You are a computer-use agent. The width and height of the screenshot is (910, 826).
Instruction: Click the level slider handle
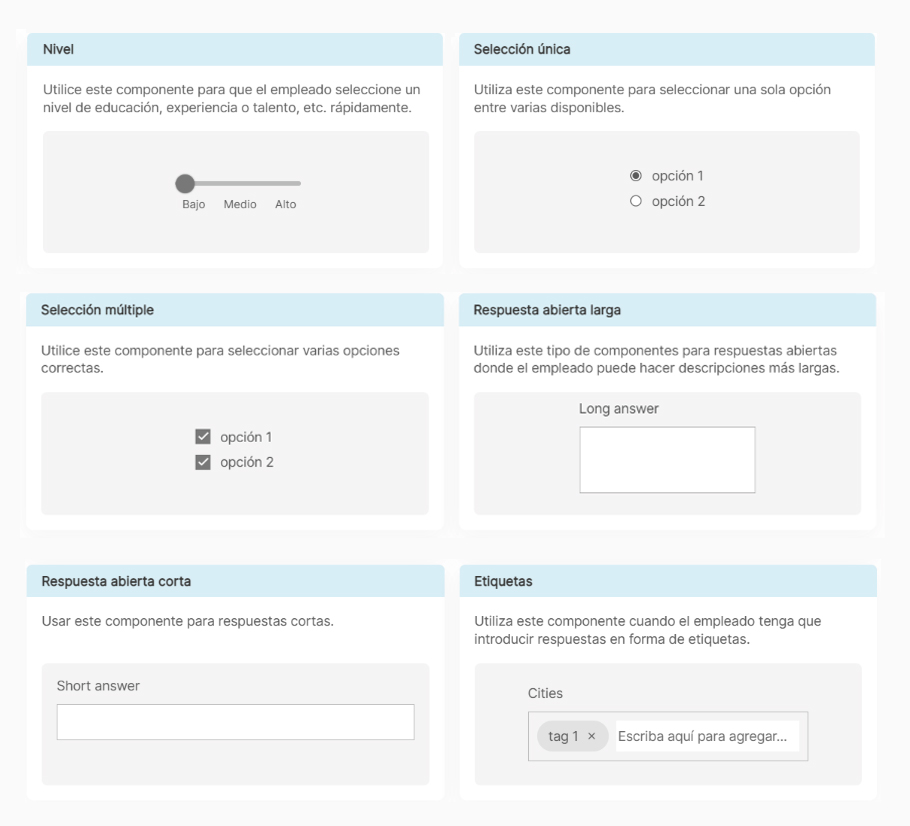pos(185,183)
